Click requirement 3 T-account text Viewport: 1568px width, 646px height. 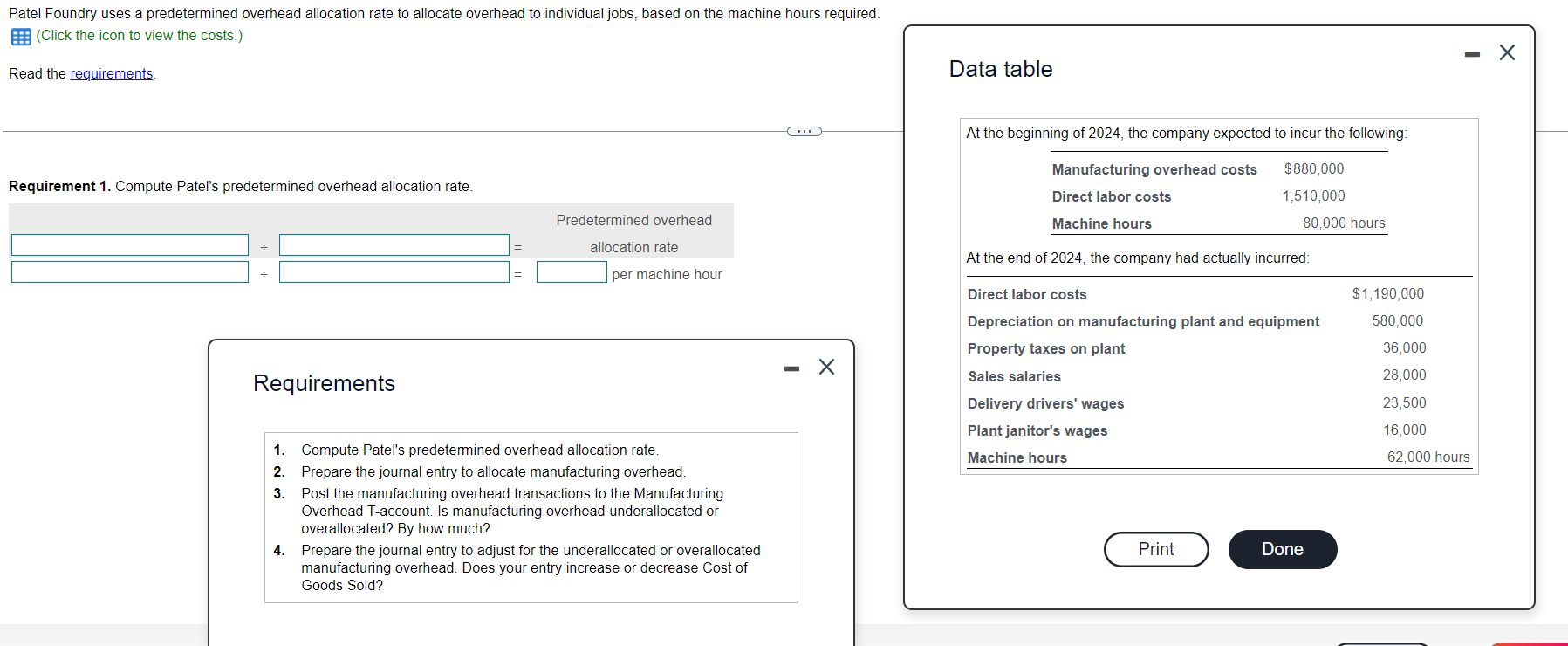[513, 511]
